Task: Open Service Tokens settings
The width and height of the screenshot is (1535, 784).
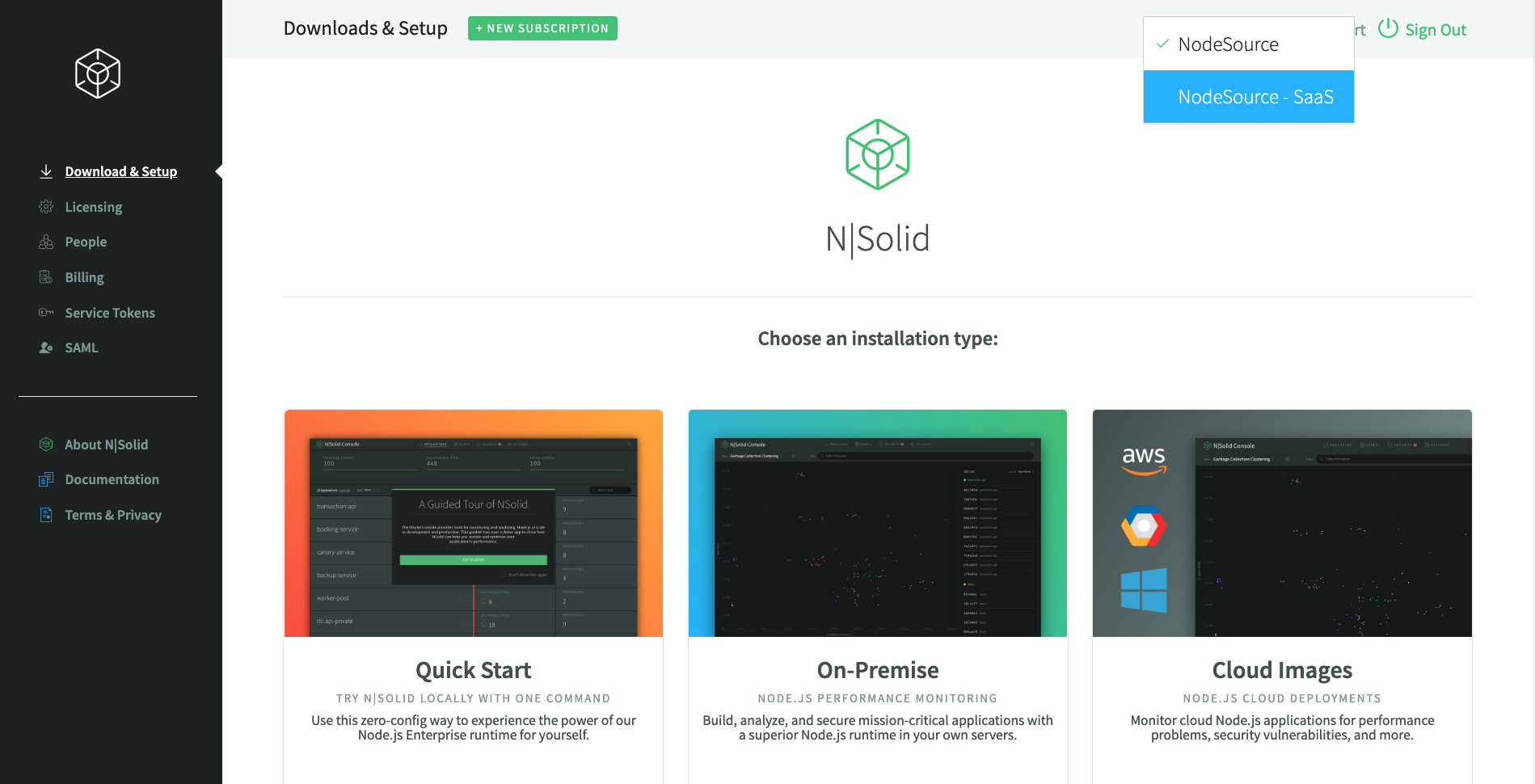Action: [110, 313]
